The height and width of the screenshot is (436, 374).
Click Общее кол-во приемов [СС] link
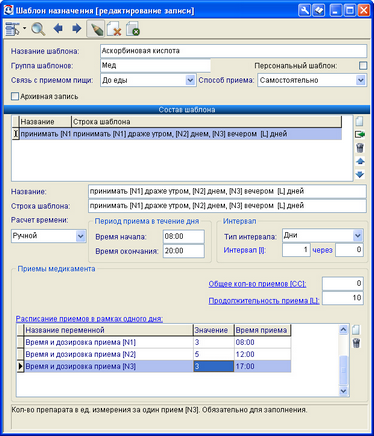click(x=257, y=284)
